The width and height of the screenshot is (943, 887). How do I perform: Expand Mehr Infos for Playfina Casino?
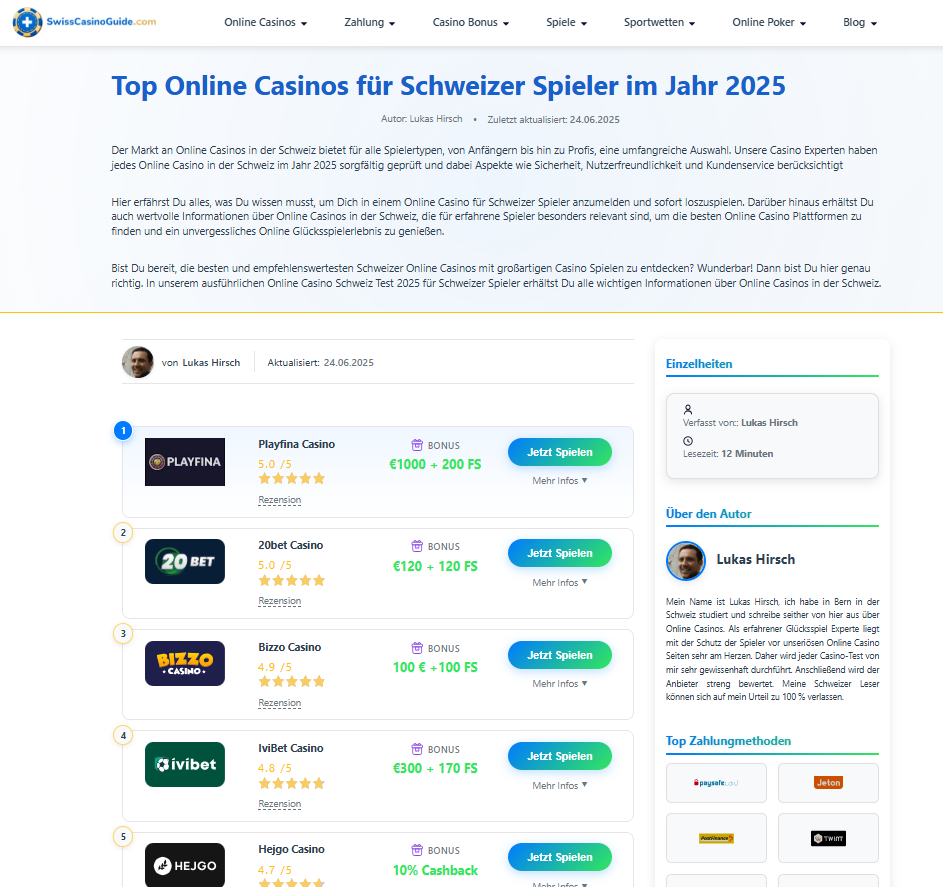[559, 480]
